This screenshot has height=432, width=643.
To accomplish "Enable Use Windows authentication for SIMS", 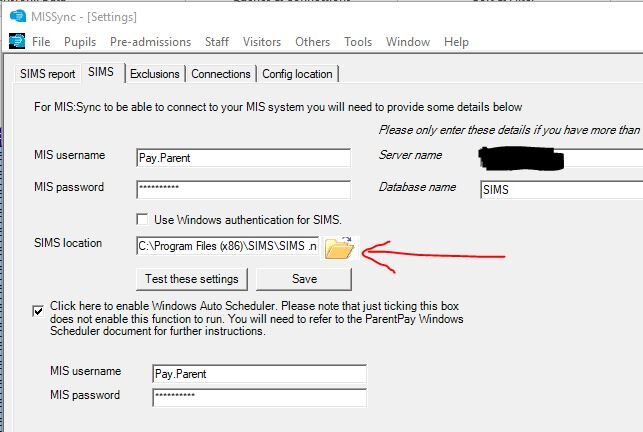I will [x=142, y=219].
